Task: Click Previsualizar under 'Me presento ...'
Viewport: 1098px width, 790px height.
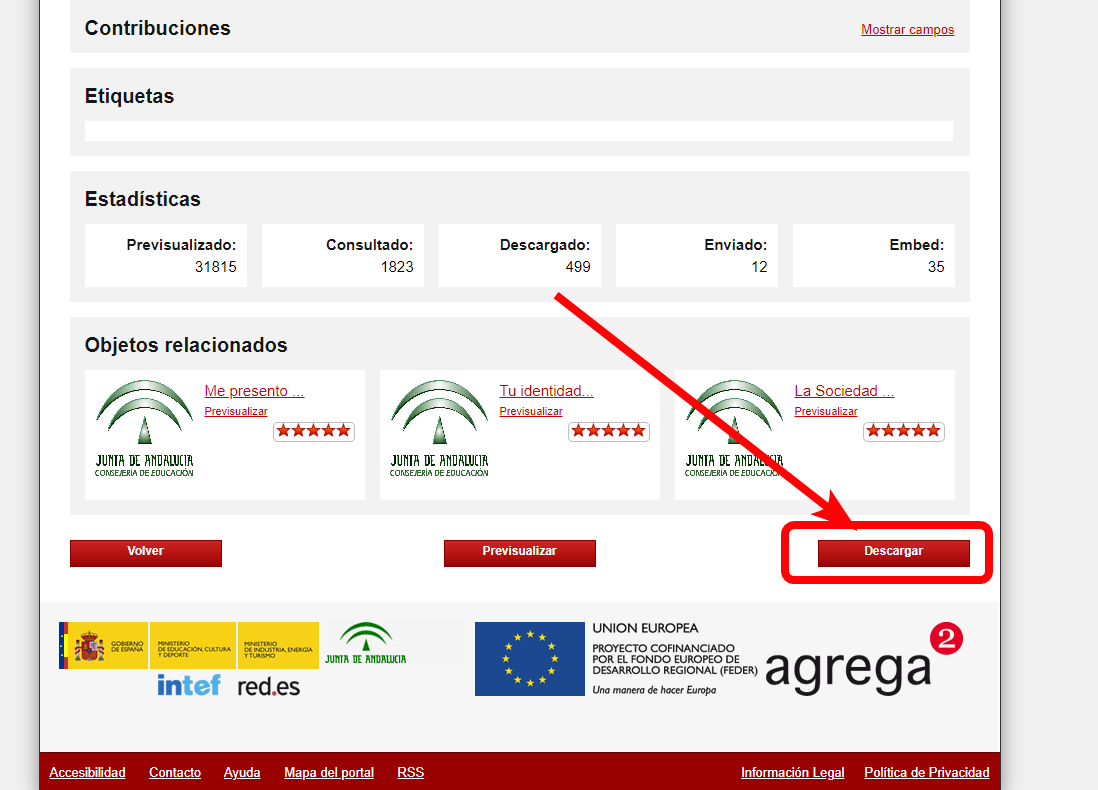Action: pos(236,412)
